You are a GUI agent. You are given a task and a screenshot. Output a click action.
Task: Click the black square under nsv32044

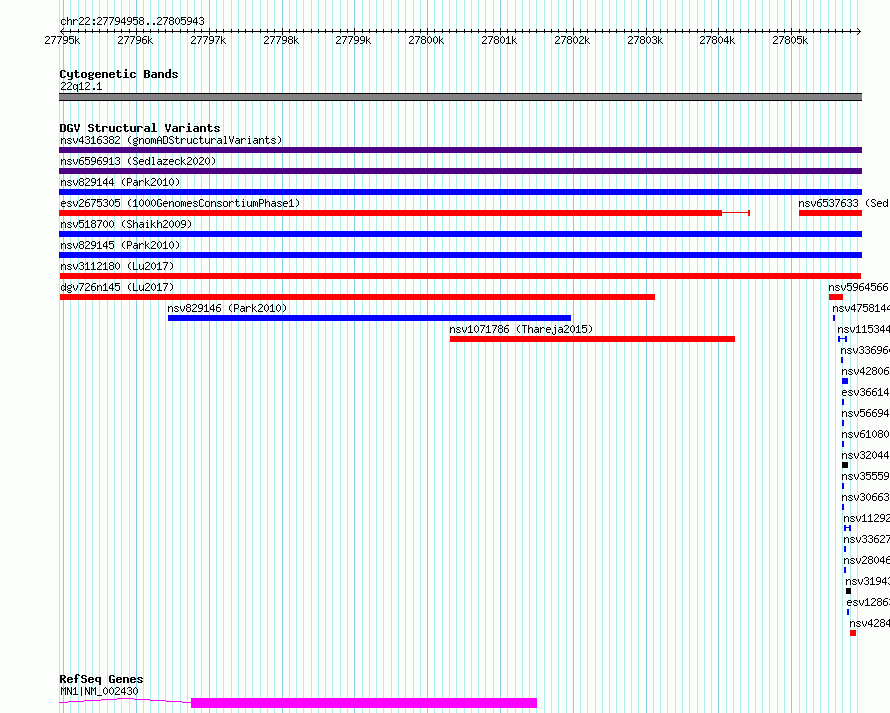[845, 465]
